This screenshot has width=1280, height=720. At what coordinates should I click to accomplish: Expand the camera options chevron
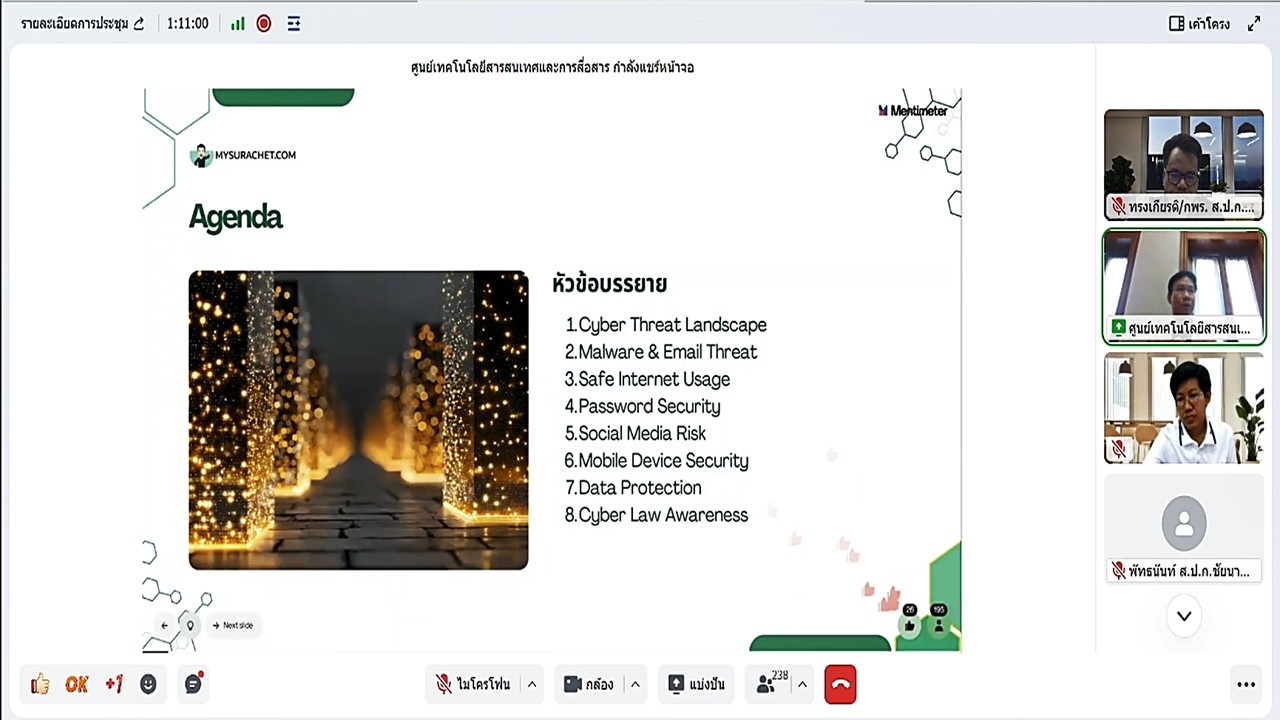point(635,684)
